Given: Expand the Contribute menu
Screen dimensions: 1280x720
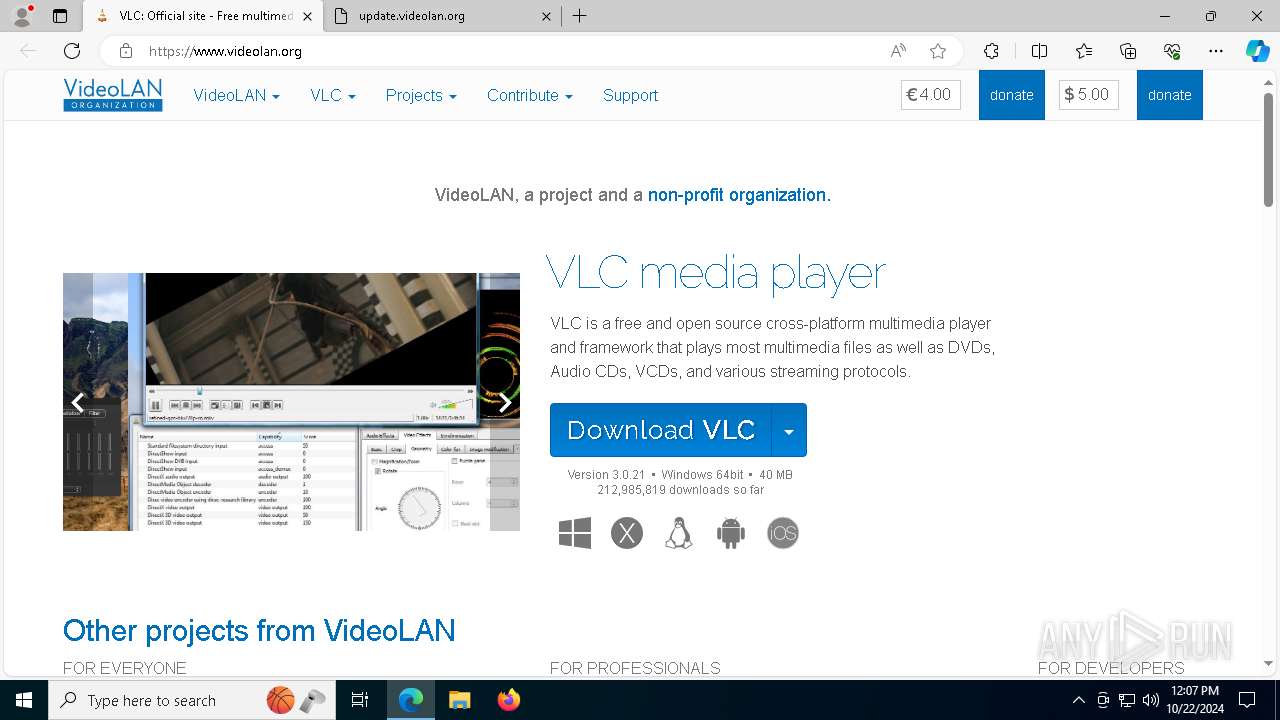Looking at the screenshot, I should click(530, 95).
